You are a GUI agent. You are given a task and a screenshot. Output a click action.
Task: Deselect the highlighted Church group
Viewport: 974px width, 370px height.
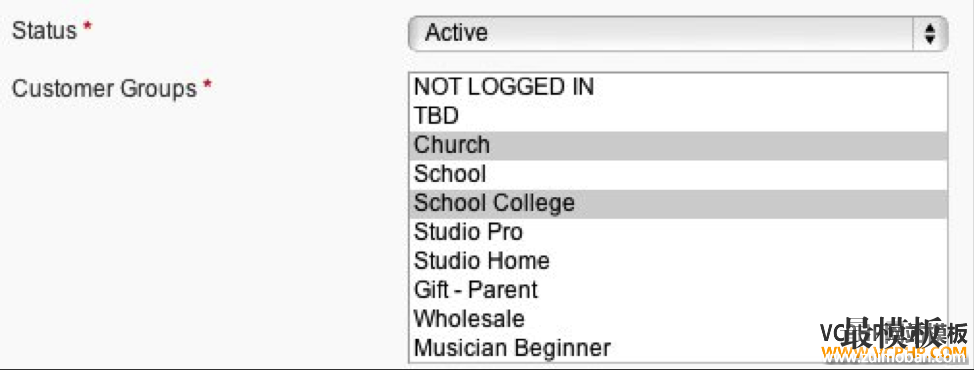(x=678, y=145)
